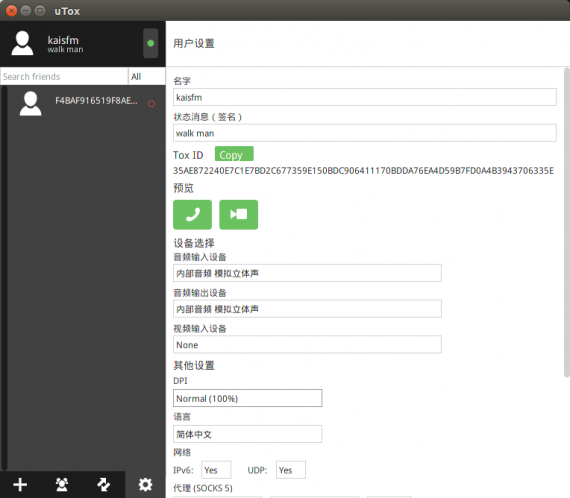570x498 pixels.
Task: Click the kaisfm profile avatar
Action: tap(22, 43)
